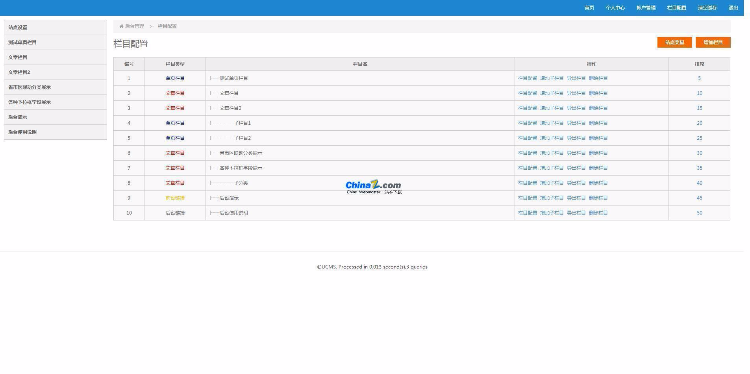Click 导出栏目 link in row number 8
Viewport: 750px width, 374px height.
(x=576, y=183)
